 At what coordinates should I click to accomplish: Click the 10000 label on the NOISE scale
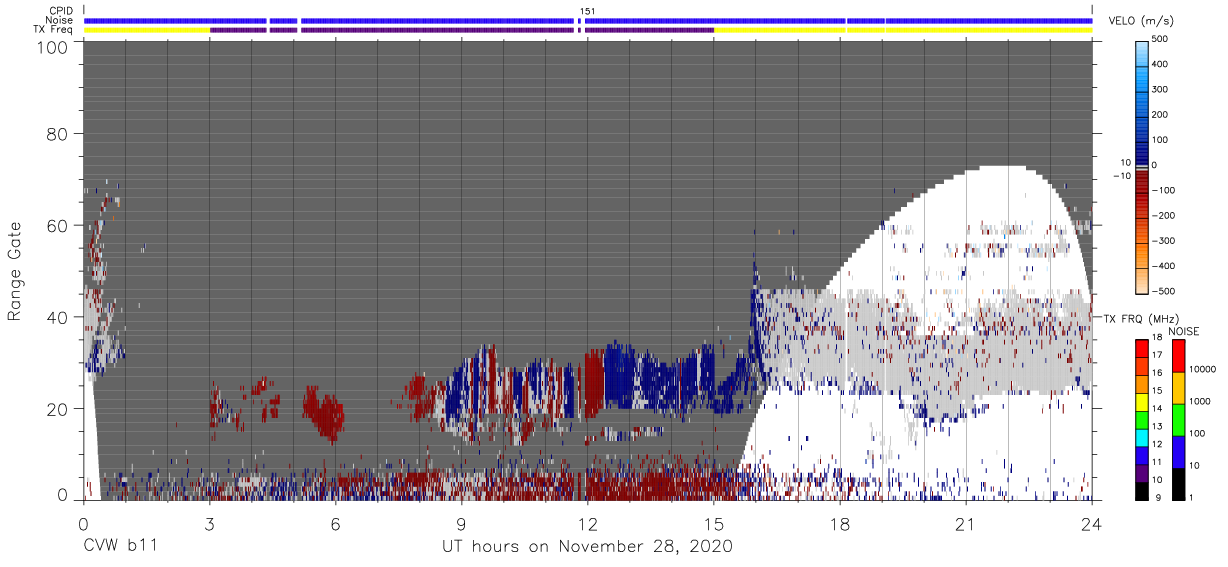1204,370
